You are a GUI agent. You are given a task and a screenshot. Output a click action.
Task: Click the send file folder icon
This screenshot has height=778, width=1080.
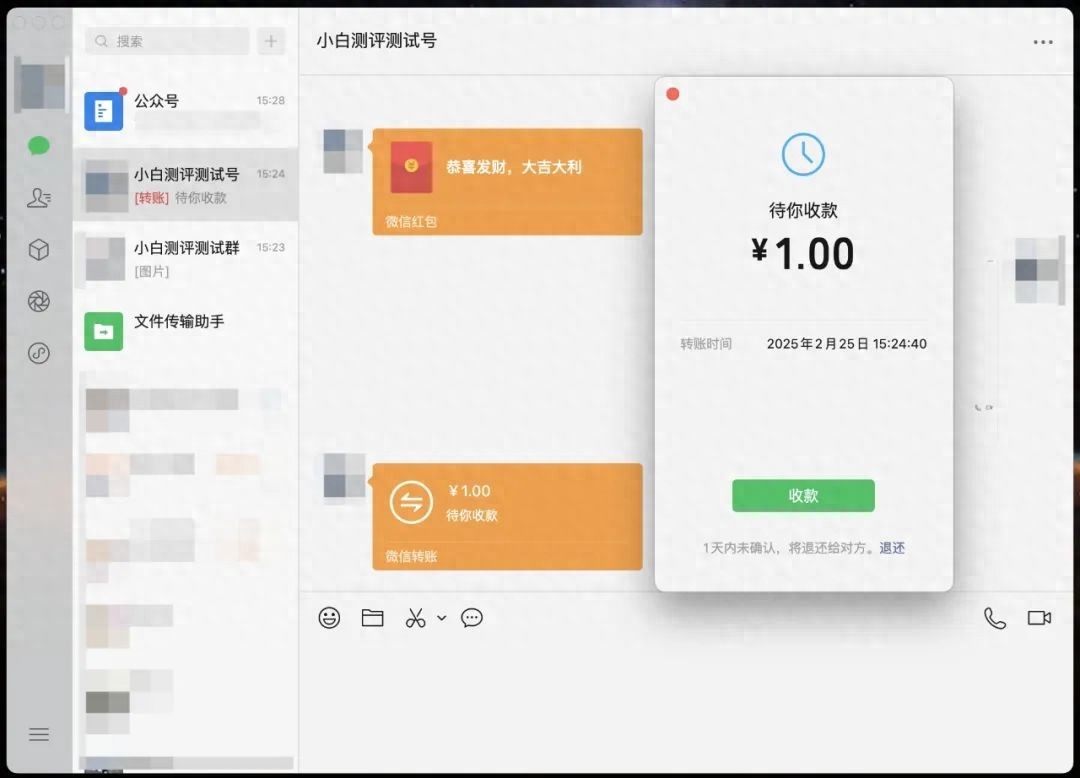373,618
